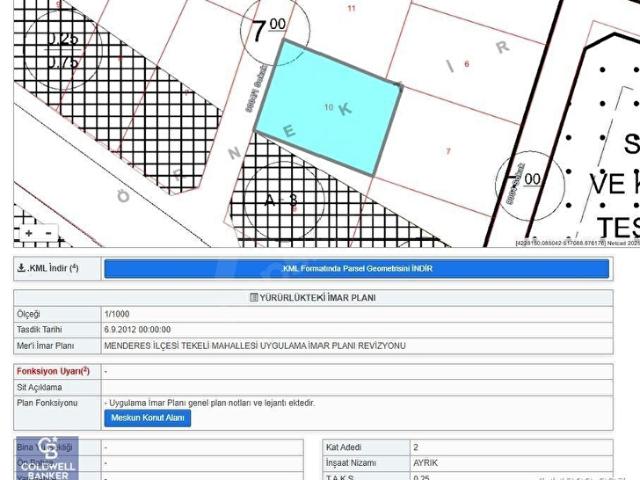Select parcel 7 on the map
This screenshot has width=640, height=480.
click(447, 150)
